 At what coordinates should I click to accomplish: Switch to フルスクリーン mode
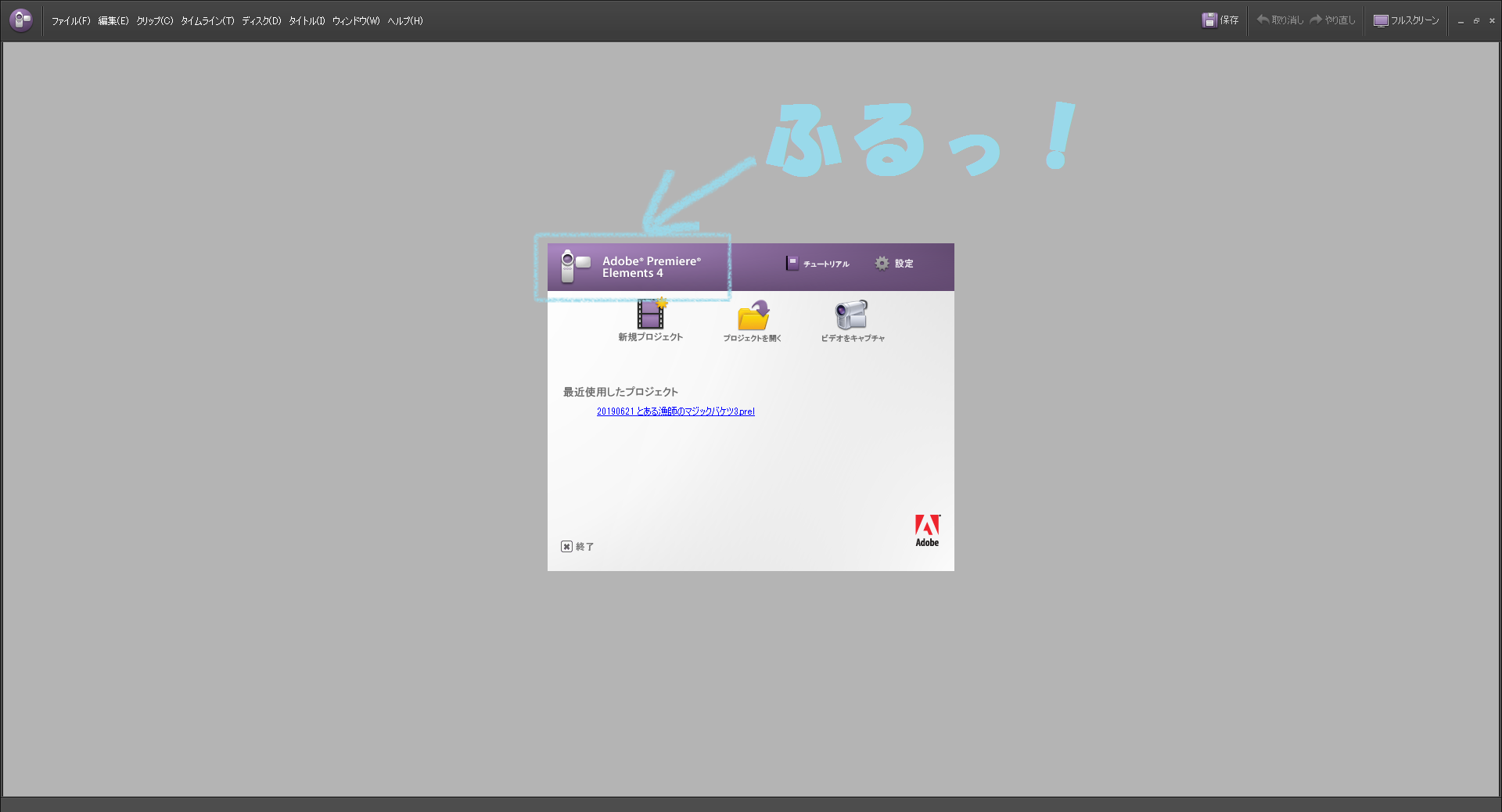[x=1407, y=20]
